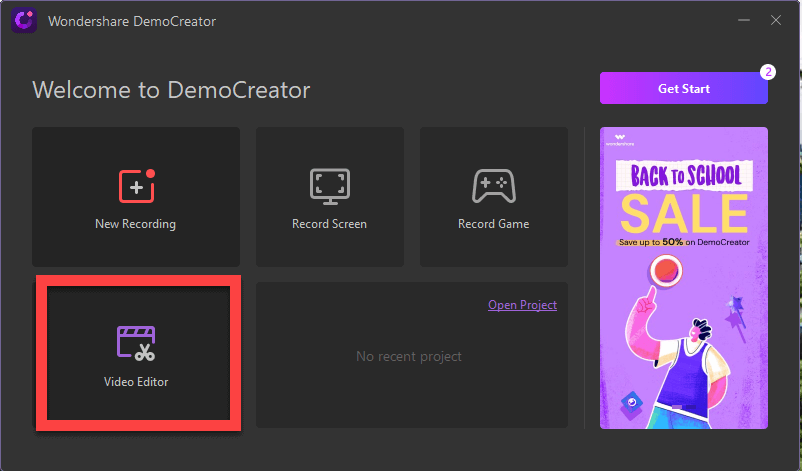The image size is (802, 471).
Task: Open the Back to School Sale banner
Action: [x=683, y=278]
